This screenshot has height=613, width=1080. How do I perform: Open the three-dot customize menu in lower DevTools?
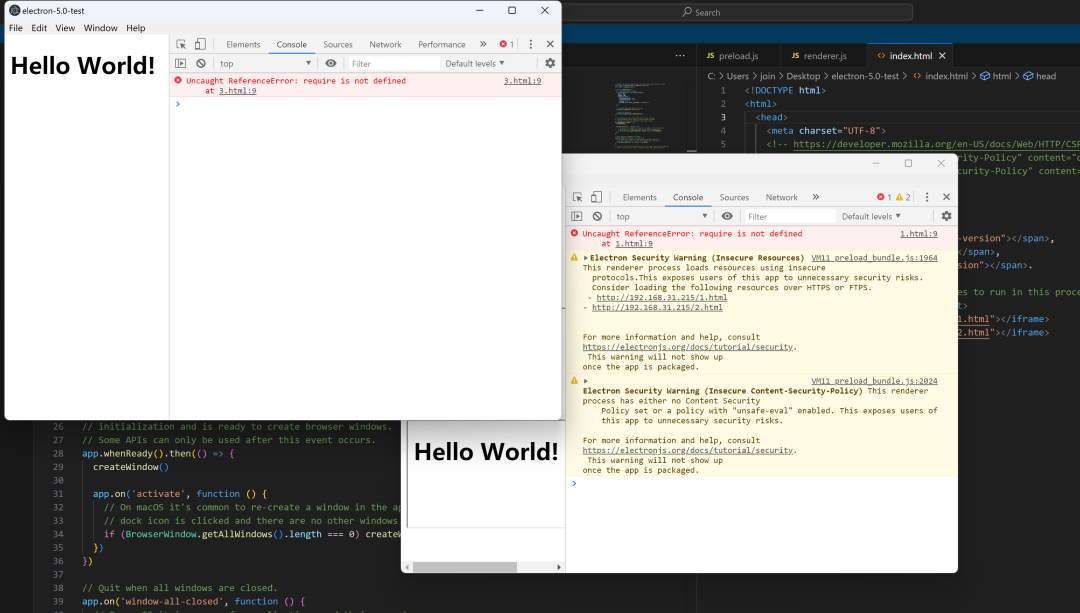(x=927, y=197)
